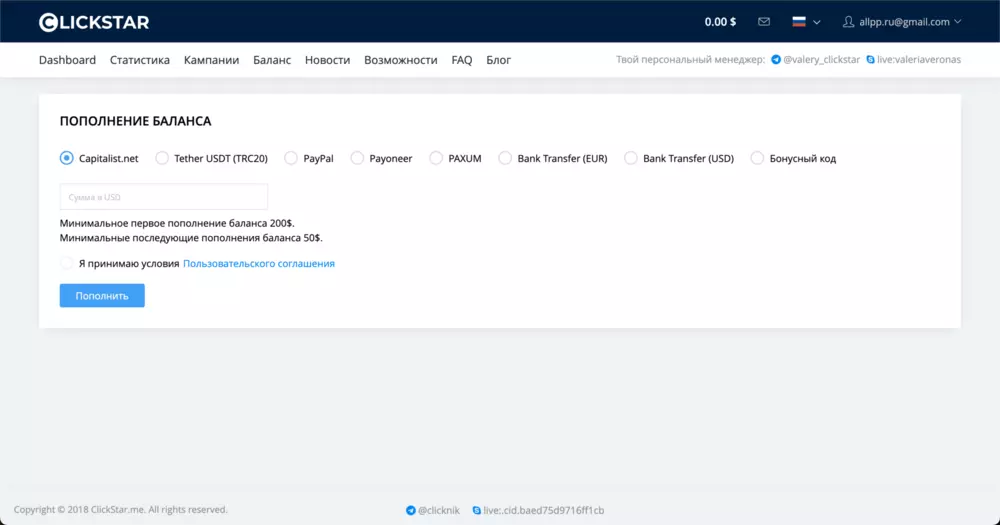Open FAQ page
This screenshot has width=1000, height=525.
click(x=462, y=60)
